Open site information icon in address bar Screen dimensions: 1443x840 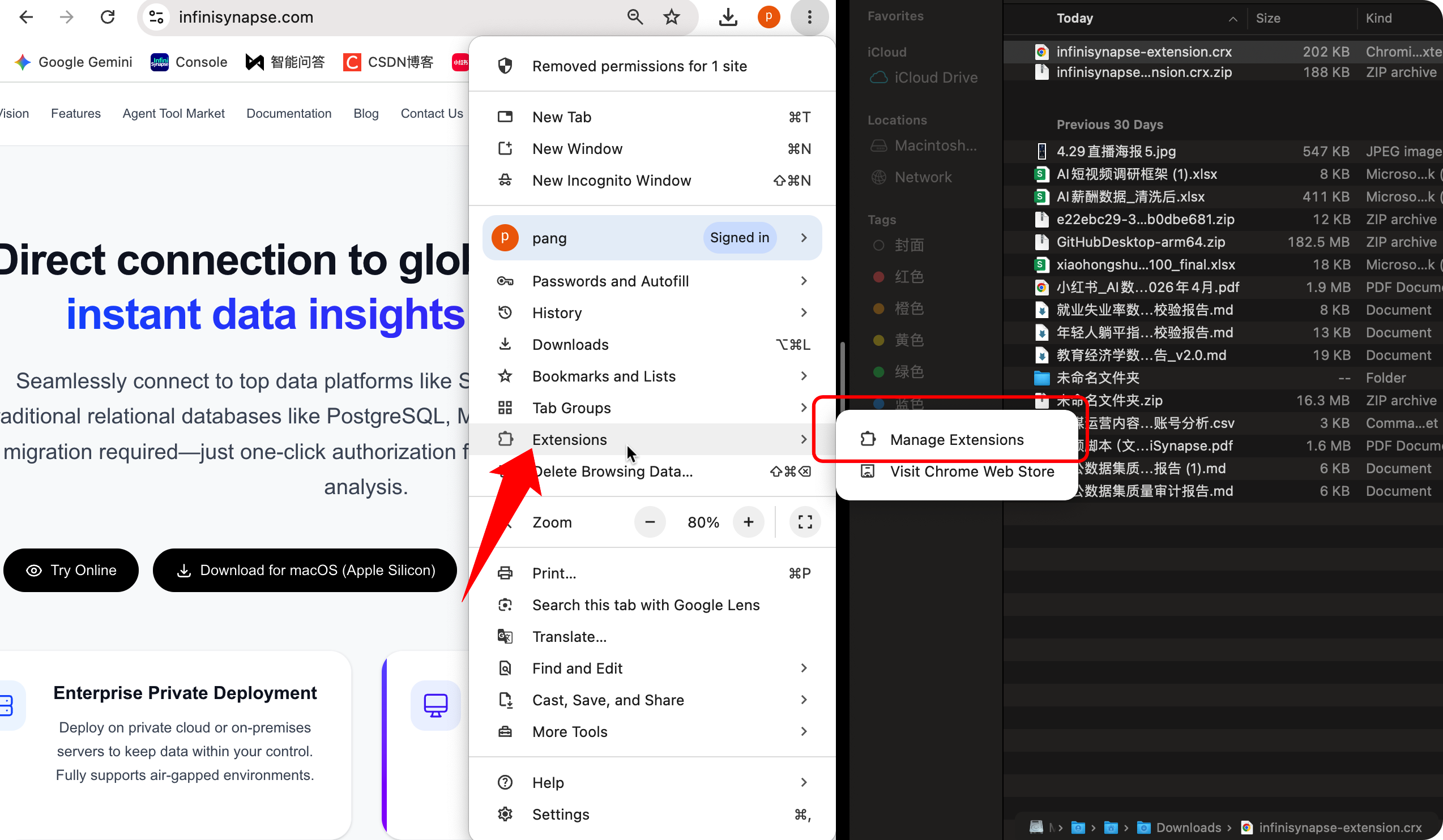click(x=156, y=17)
